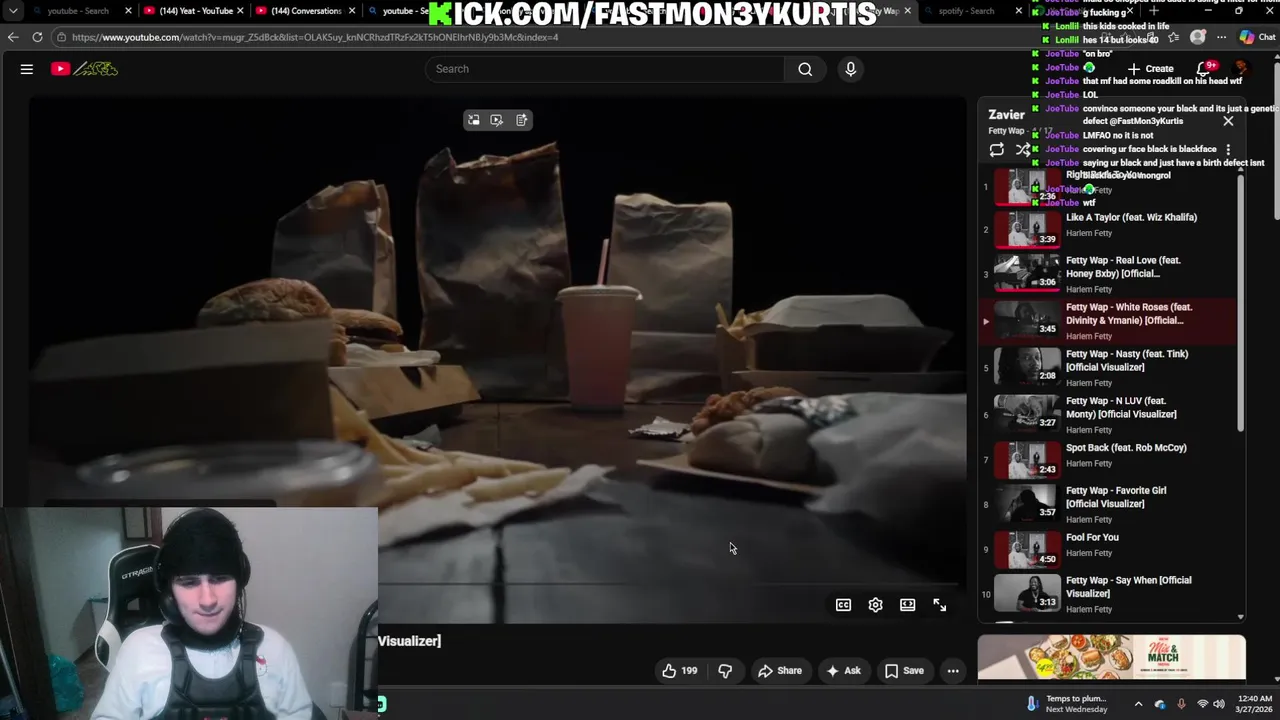Open the Mix & Match food advertisement

click(x=1112, y=657)
